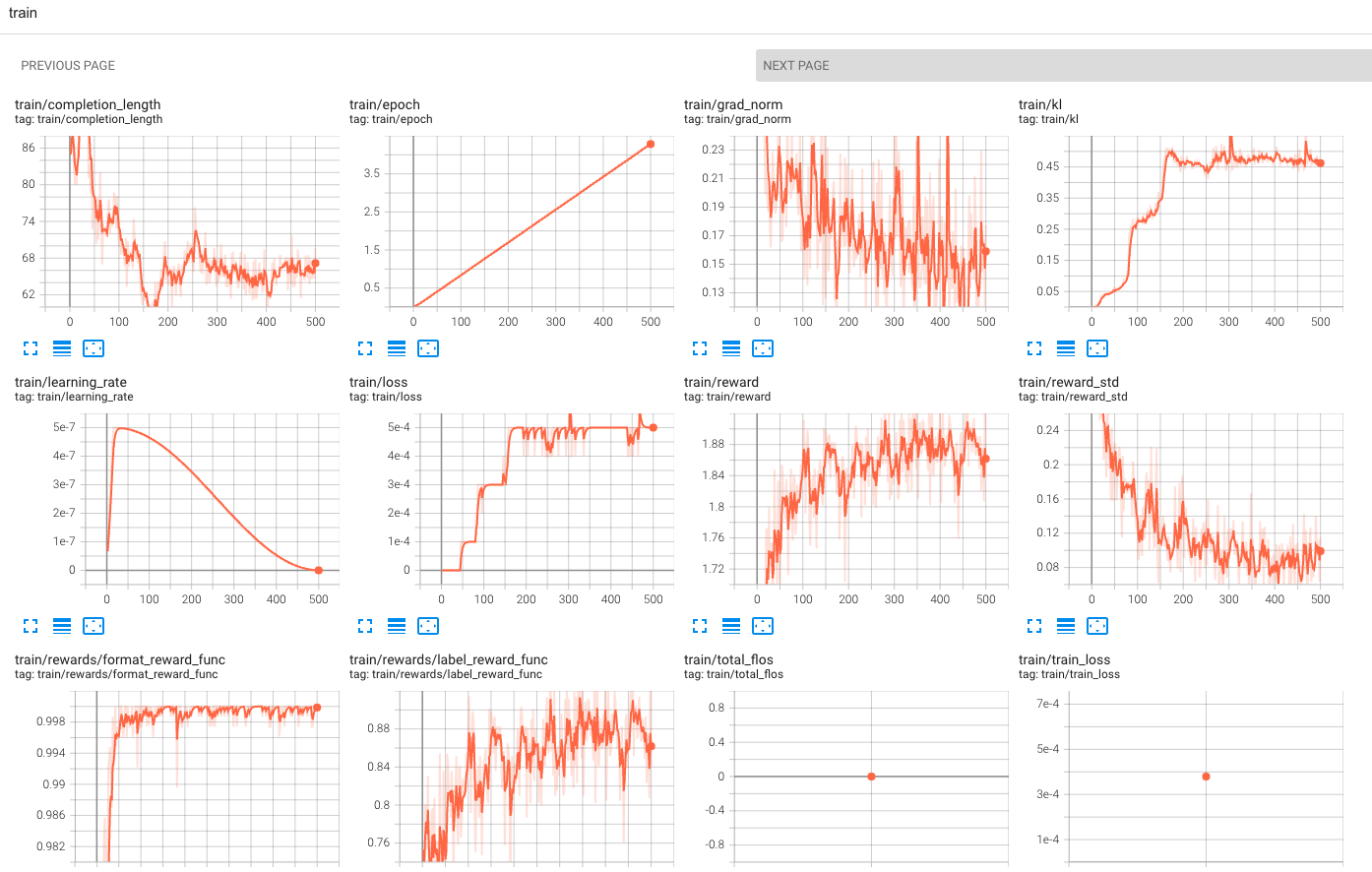Click the train/completion_length chart title
Viewport: 1372px width, 872px height.
pos(88,104)
